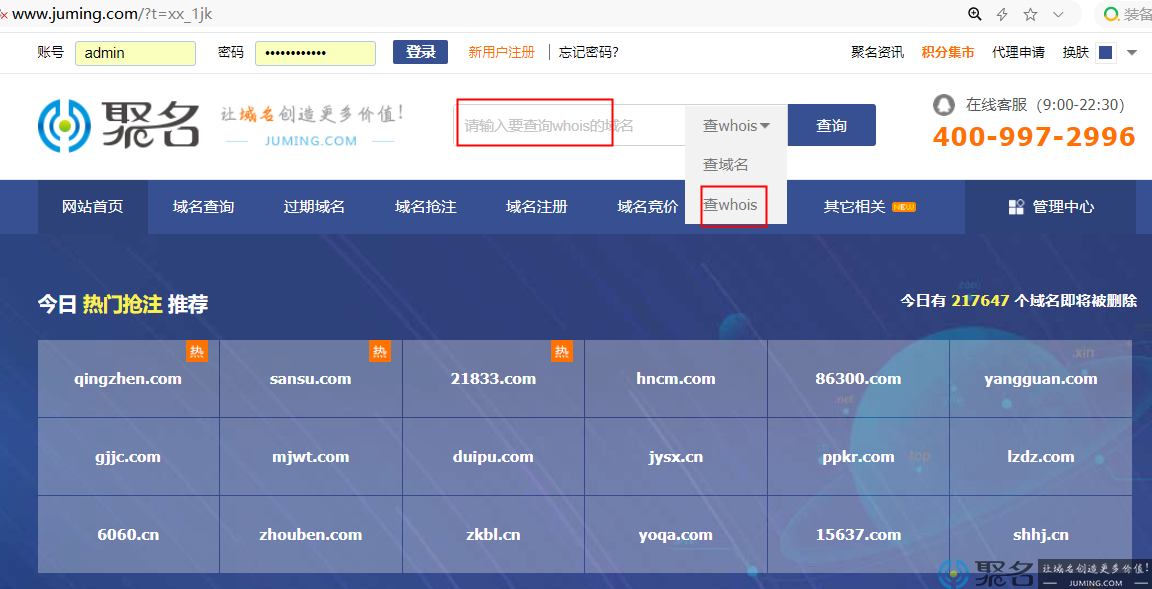Click the zkbl.cn domain cell

494,535
